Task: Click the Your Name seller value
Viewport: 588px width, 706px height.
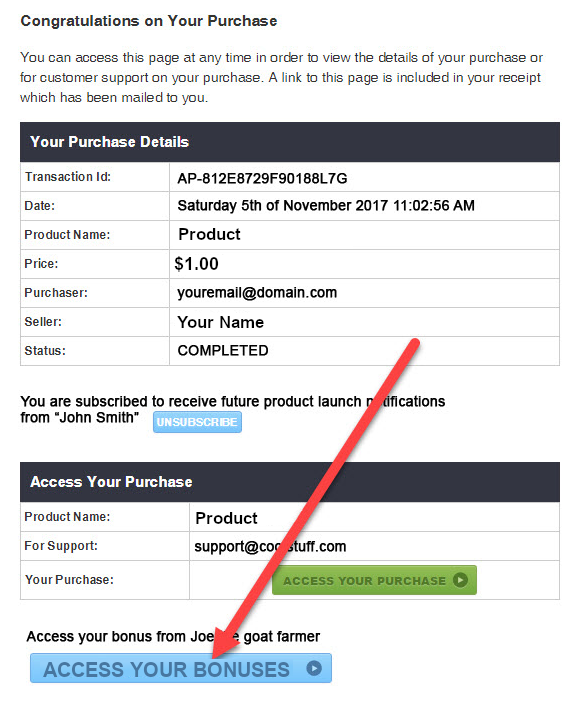Action: (221, 322)
